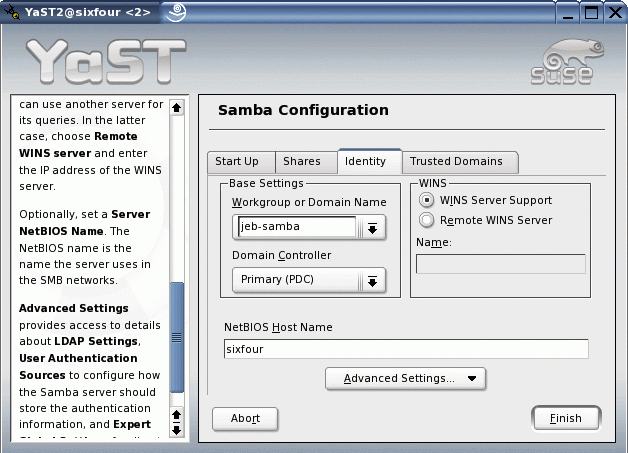This screenshot has width=628, height=453.
Task: Select Remote WINS Server radio button
Action: (426, 220)
